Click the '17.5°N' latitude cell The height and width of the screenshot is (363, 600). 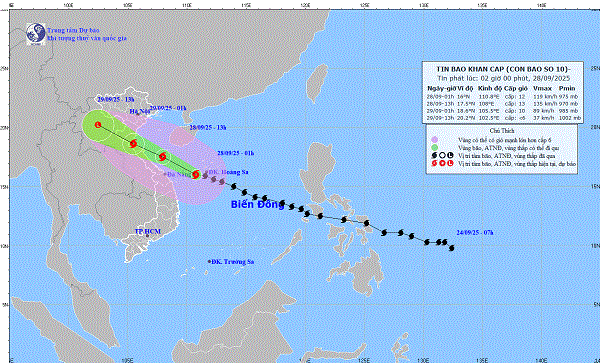(465, 104)
